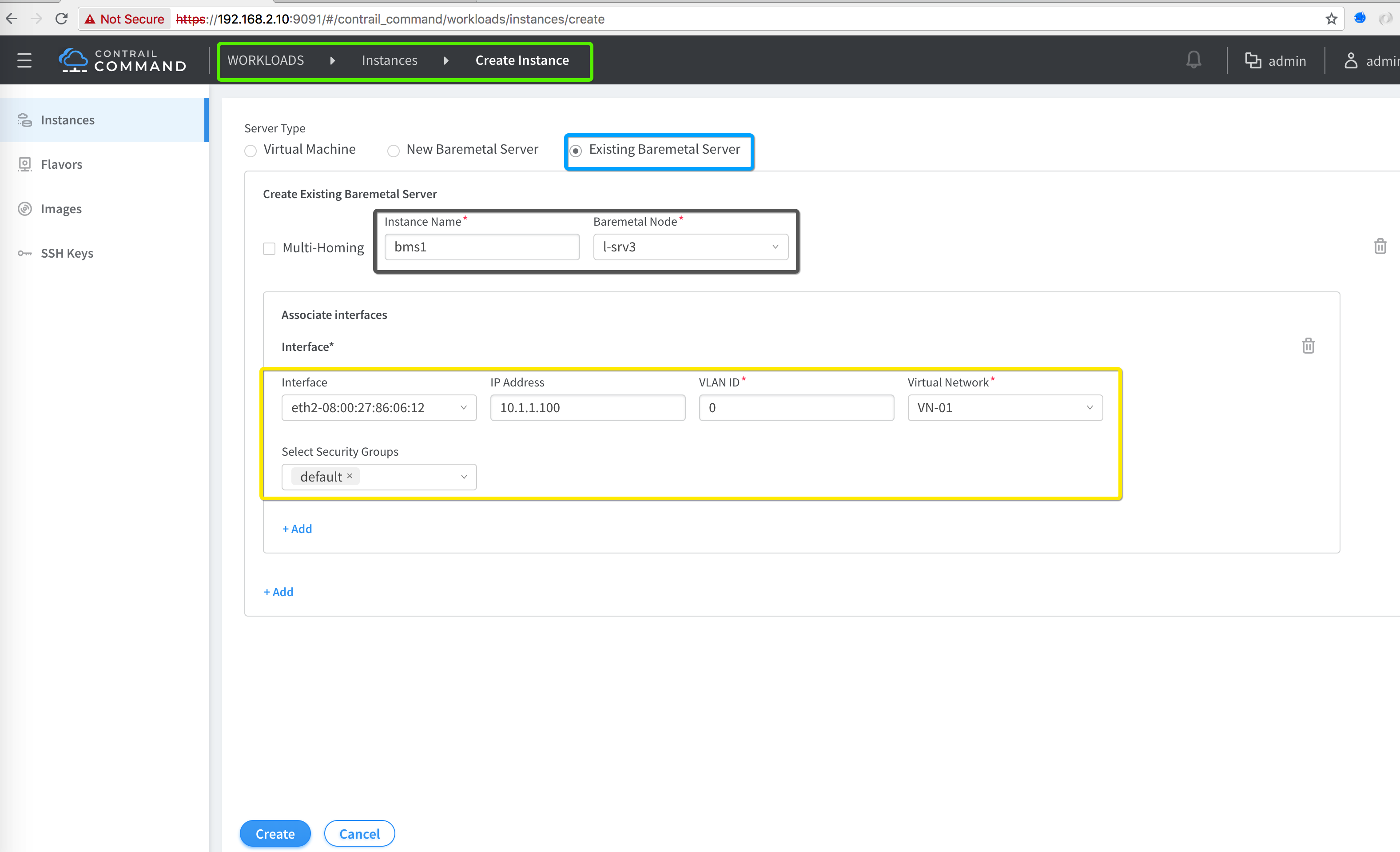Expand the Baremetal Node dropdown
1400x852 pixels.
point(690,247)
